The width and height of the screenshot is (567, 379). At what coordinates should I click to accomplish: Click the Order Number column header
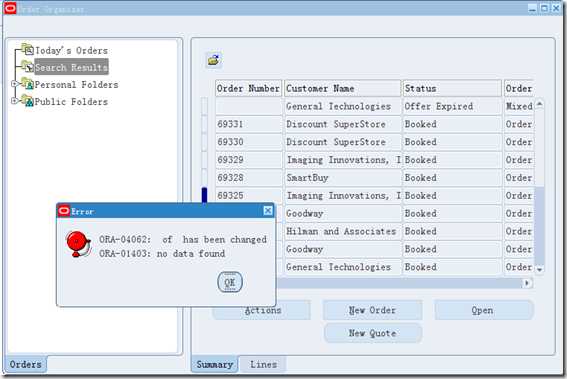[x=248, y=88]
